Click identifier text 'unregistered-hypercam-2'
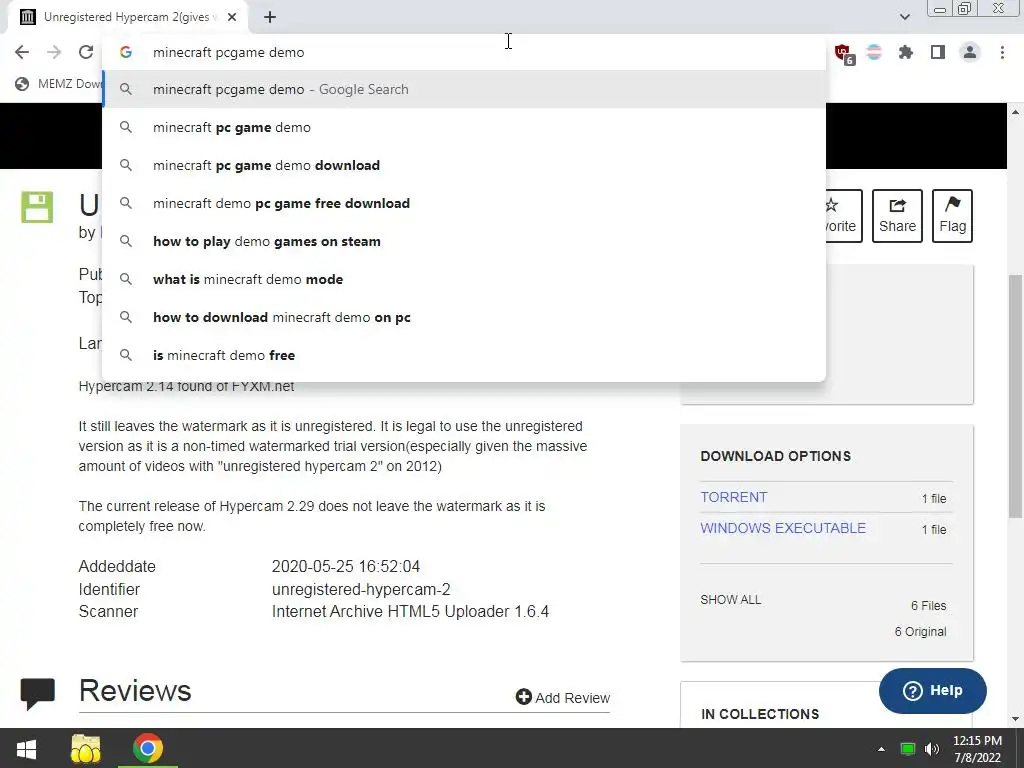 [361, 589]
